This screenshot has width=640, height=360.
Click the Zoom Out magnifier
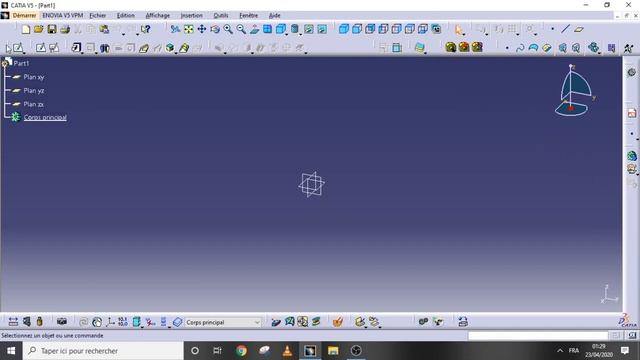click(x=241, y=29)
